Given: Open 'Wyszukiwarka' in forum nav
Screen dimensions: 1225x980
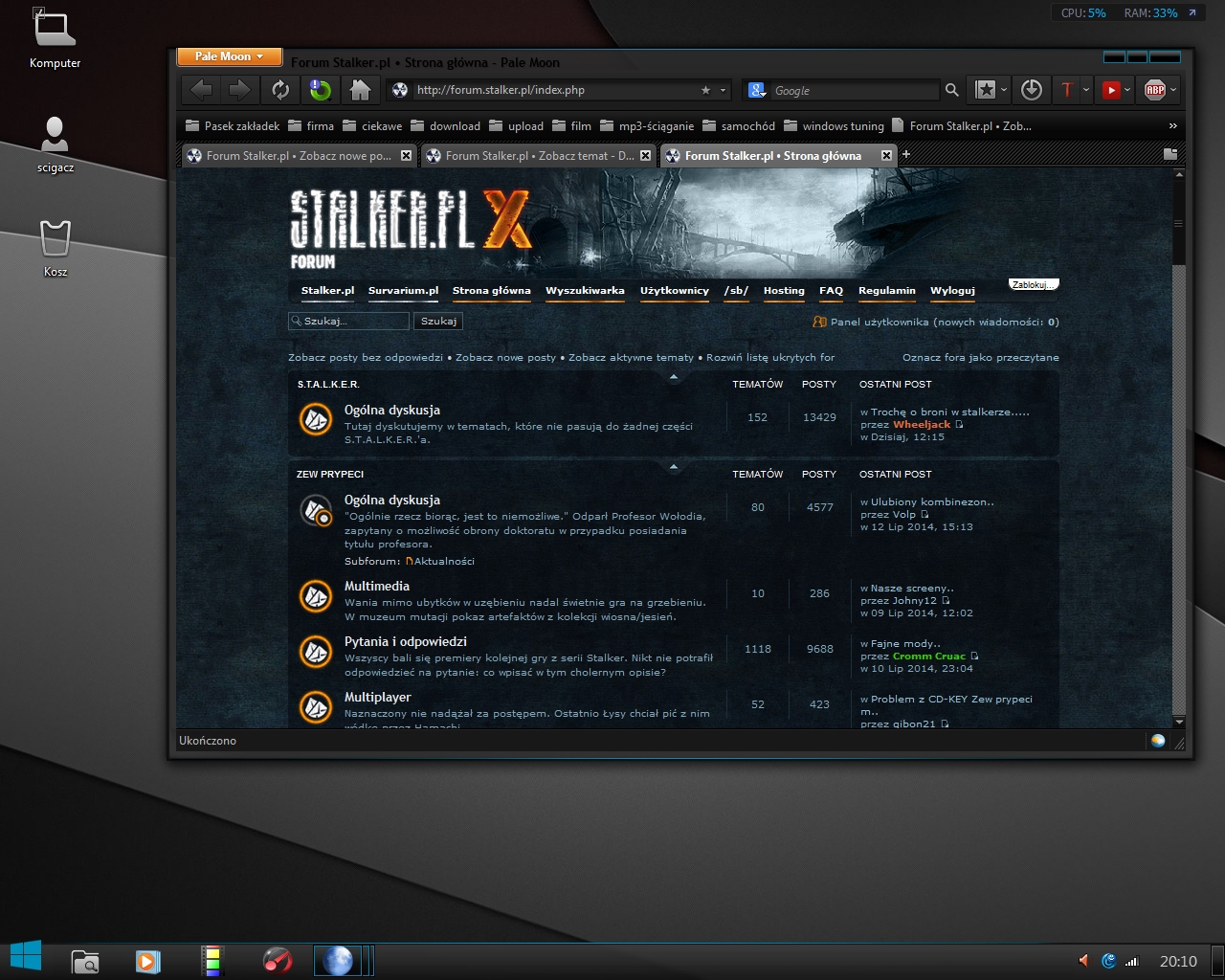Looking at the screenshot, I should pos(585,291).
